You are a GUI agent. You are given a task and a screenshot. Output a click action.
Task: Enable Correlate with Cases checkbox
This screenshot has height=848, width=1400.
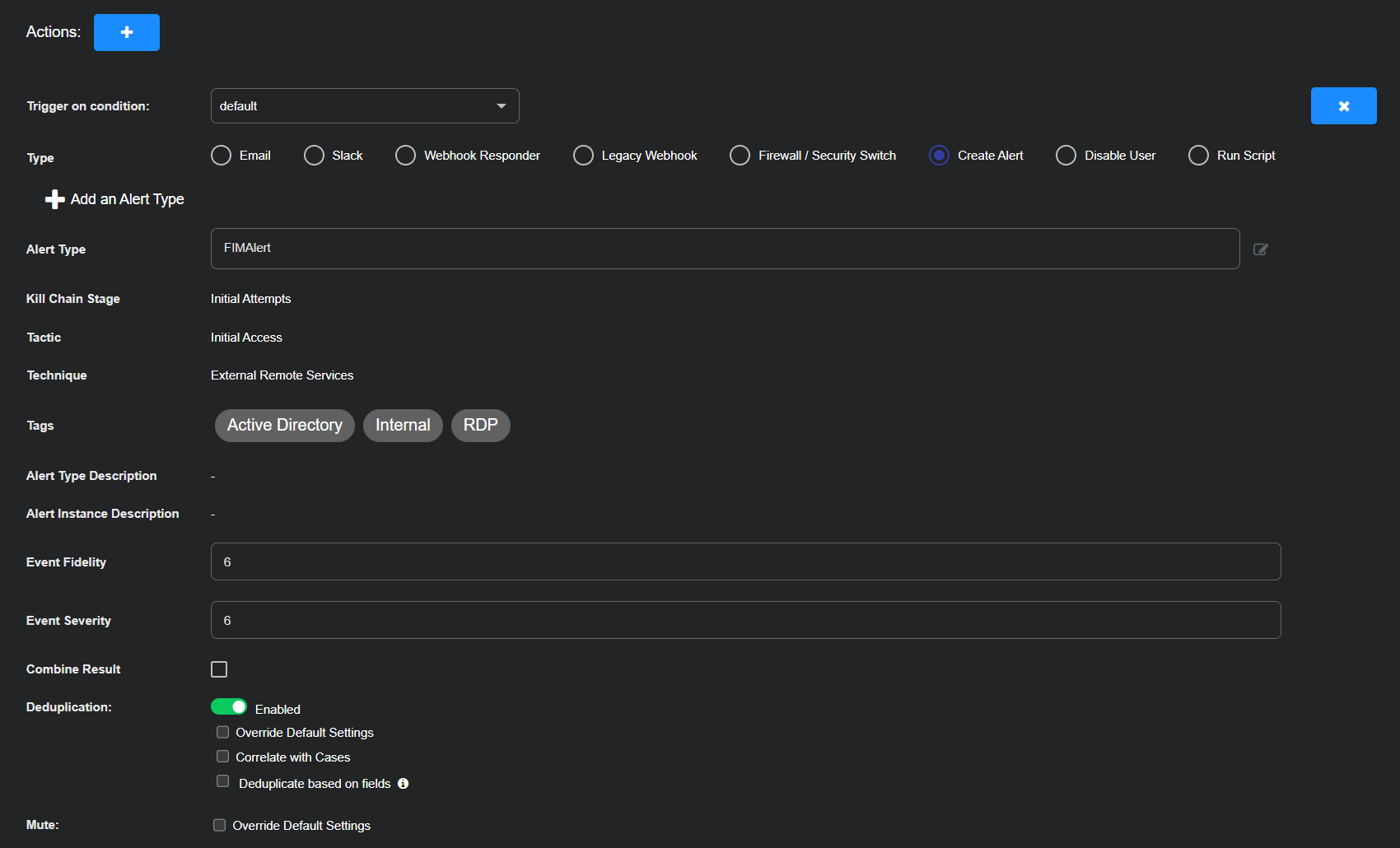[x=222, y=757]
